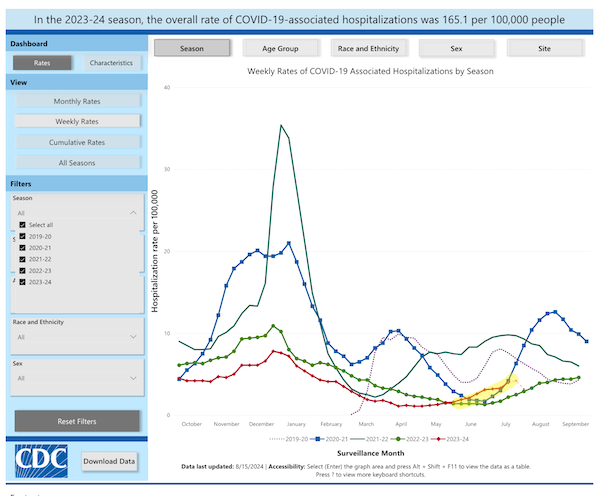600x496 pixels.
Task: Collapse the Season filter dropdown
Action: click(133, 213)
